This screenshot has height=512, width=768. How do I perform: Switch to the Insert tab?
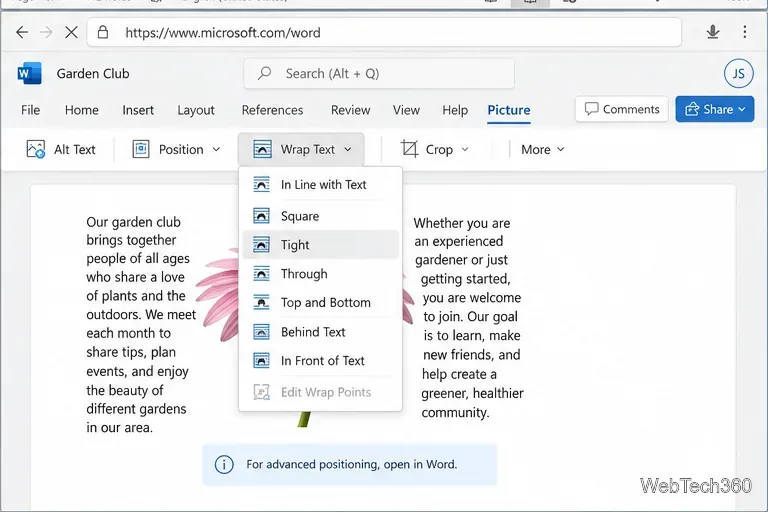coord(138,110)
